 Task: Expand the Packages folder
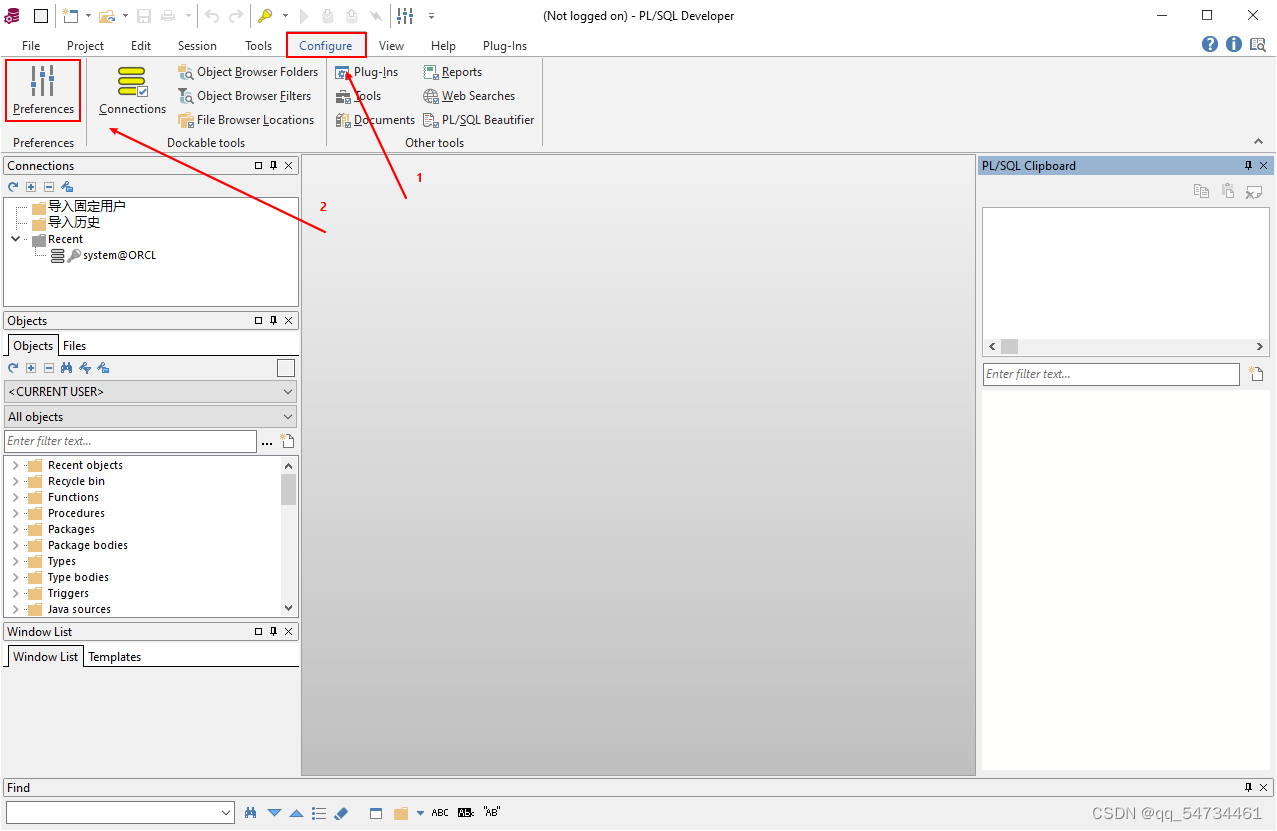[x=15, y=529]
